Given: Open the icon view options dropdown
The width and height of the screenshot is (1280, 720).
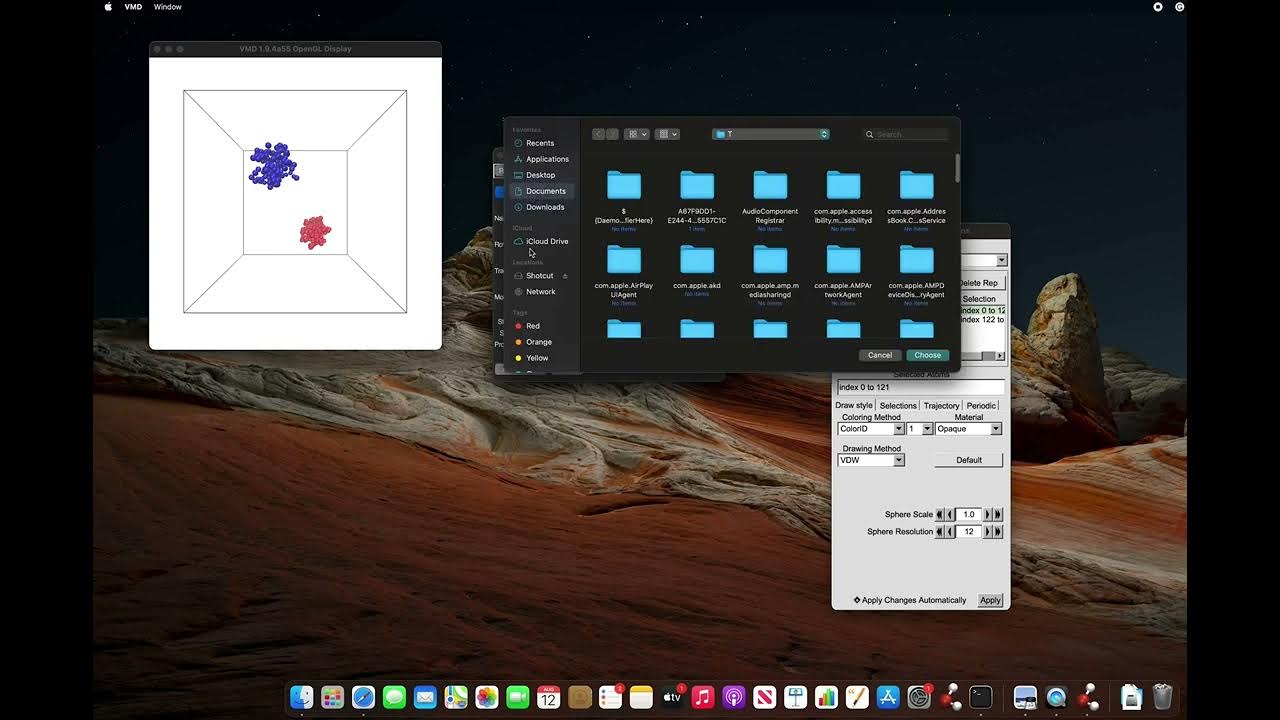Looking at the screenshot, I should (x=637, y=134).
